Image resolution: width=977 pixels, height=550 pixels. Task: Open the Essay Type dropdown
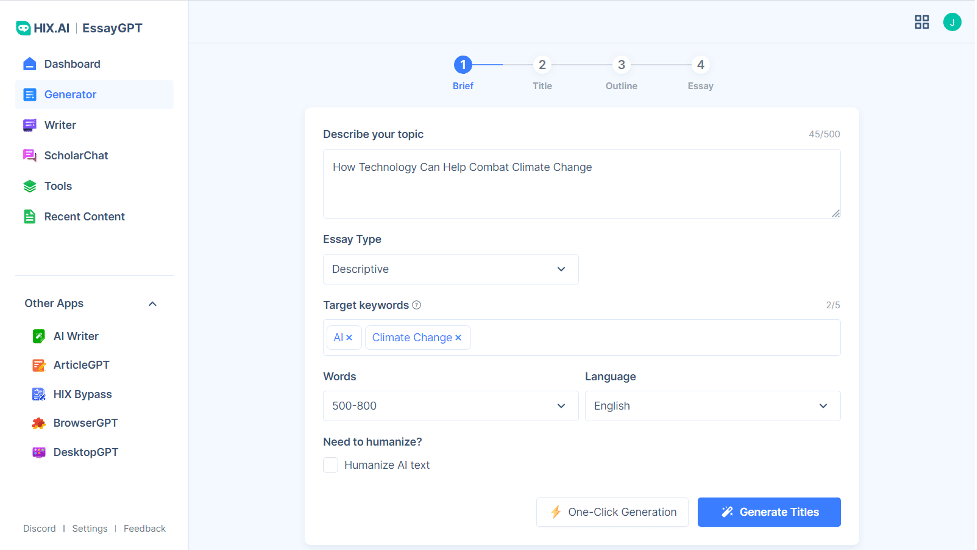450,269
